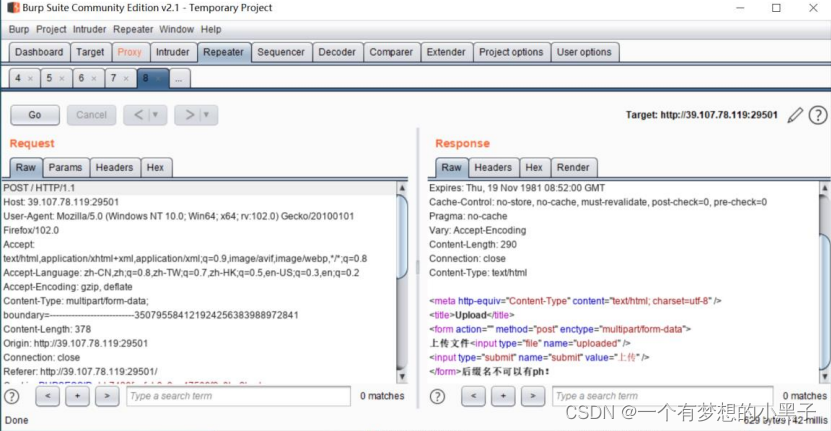Go to next match in request search
This screenshot has height=431, width=831.
[x=107, y=396]
